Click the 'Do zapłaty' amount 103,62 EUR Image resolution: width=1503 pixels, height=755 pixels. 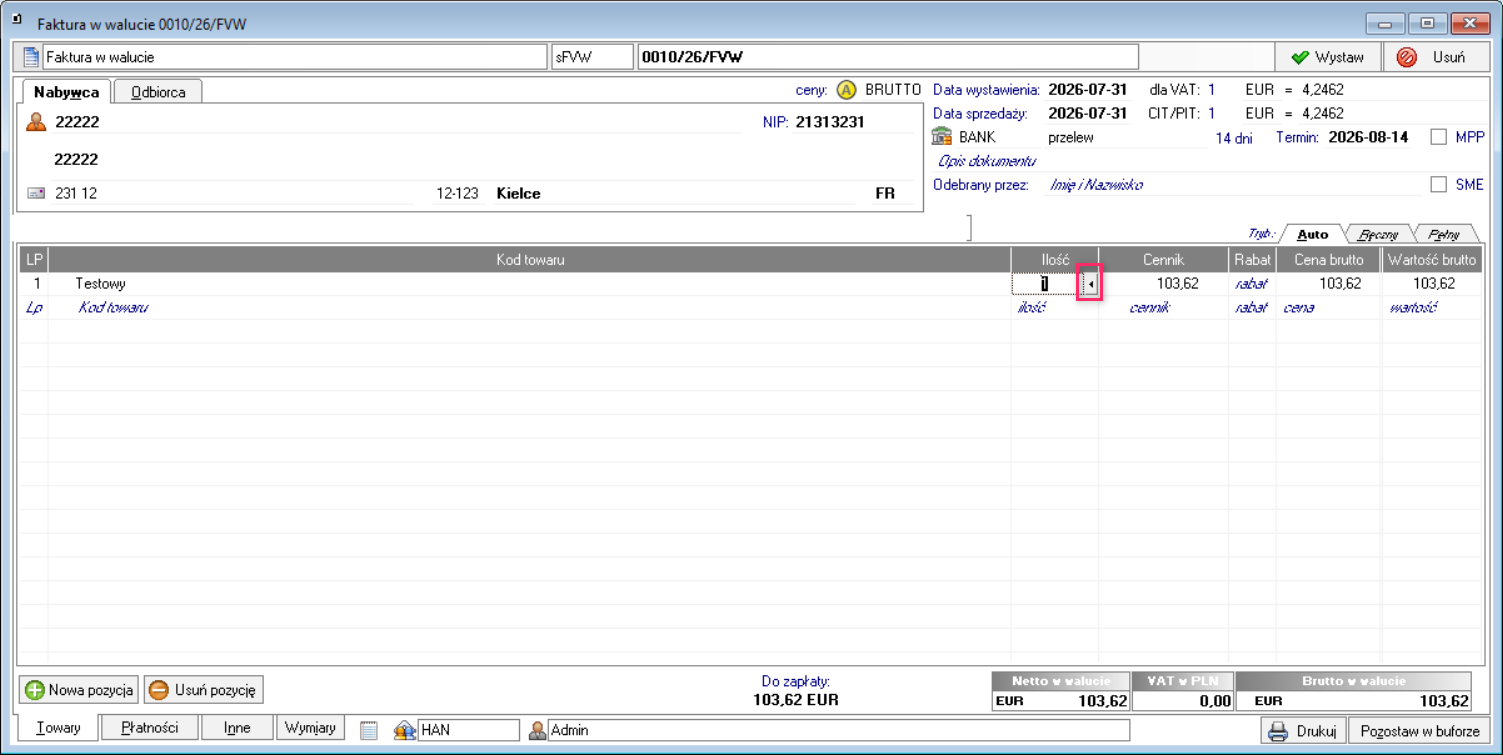pos(796,700)
